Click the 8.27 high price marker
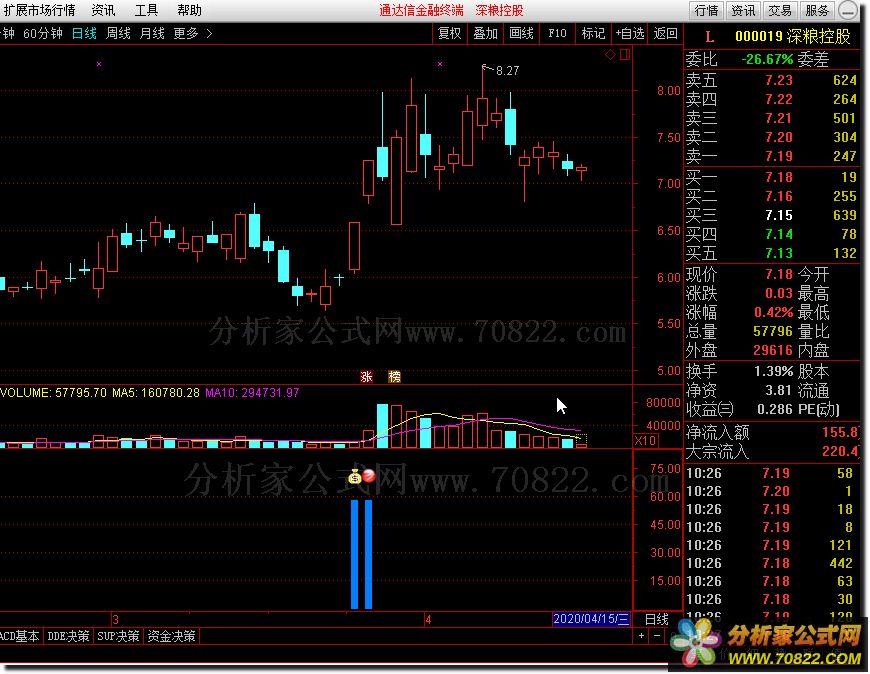The image size is (870, 674). tap(507, 70)
